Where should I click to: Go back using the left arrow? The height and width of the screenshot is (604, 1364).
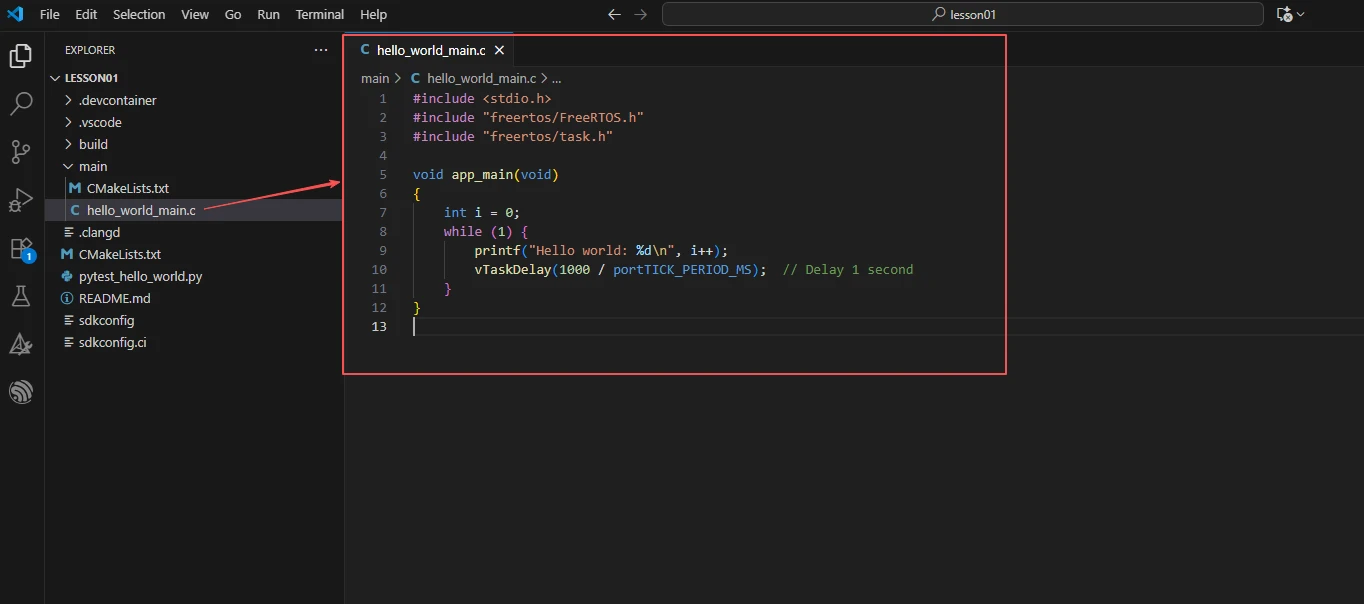click(614, 14)
